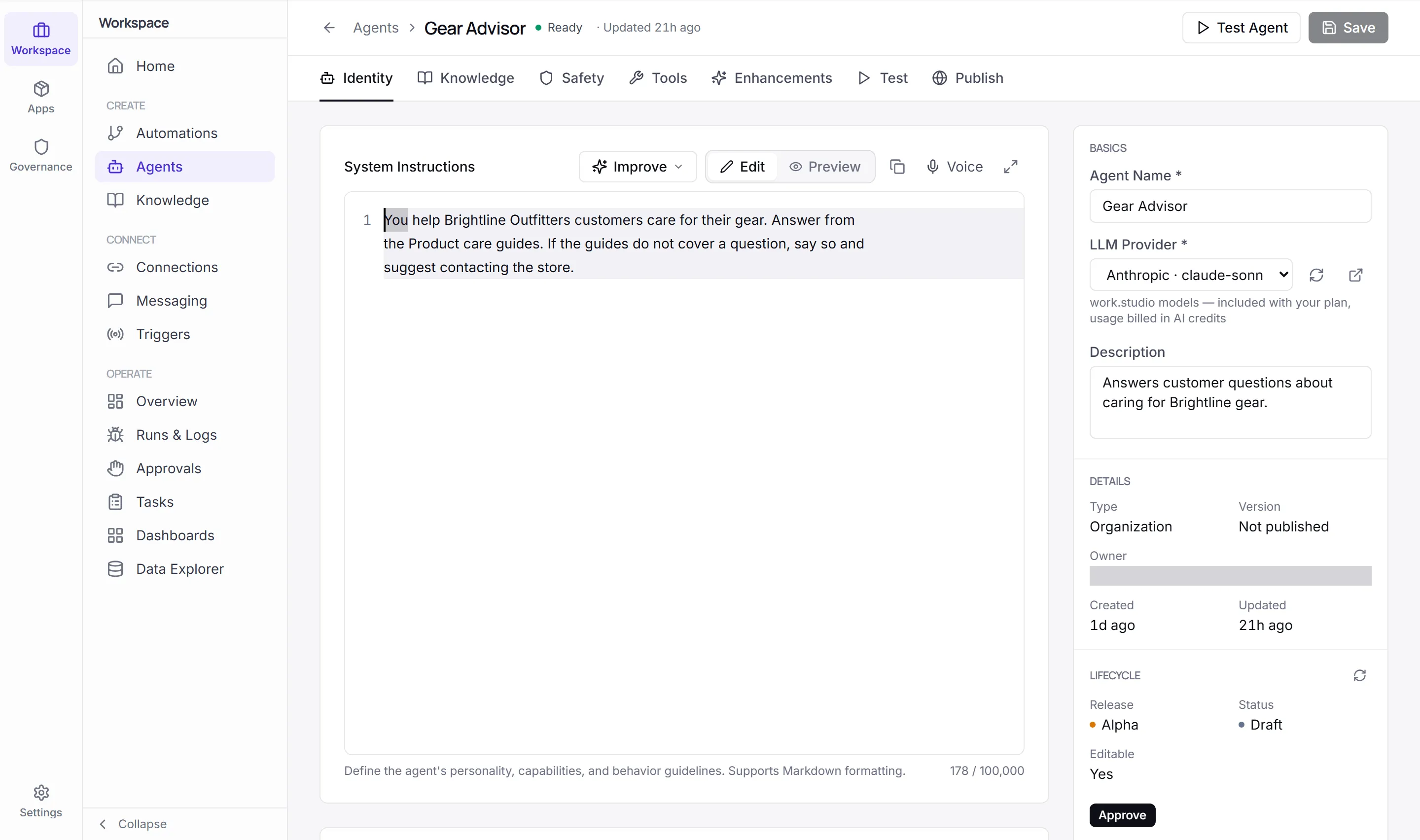The width and height of the screenshot is (1420, 840).
Task: Open Automations in the sidebar
Action: pos(184,133)
